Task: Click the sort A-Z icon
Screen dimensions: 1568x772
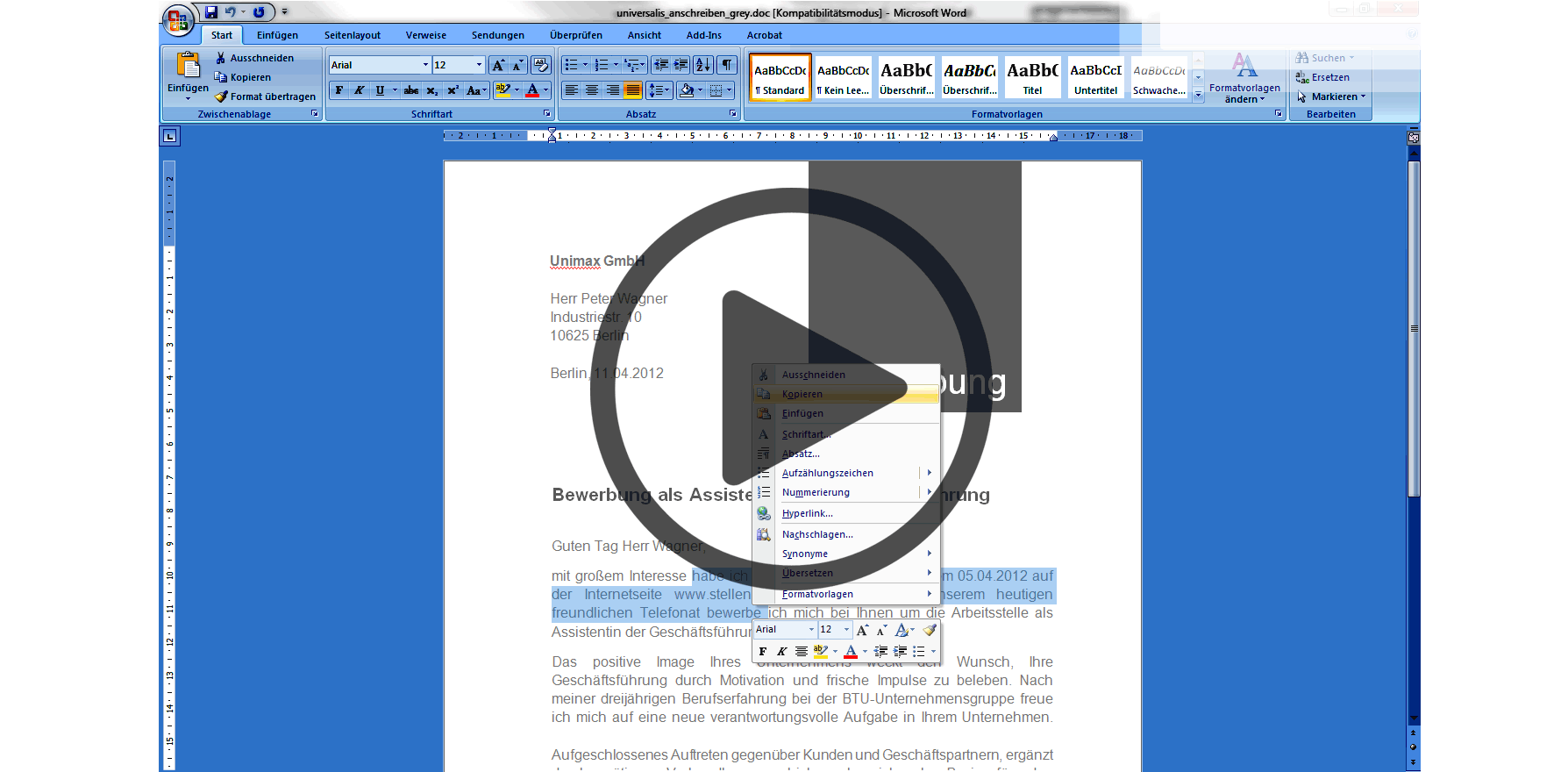Action: [x=702, y=65]
